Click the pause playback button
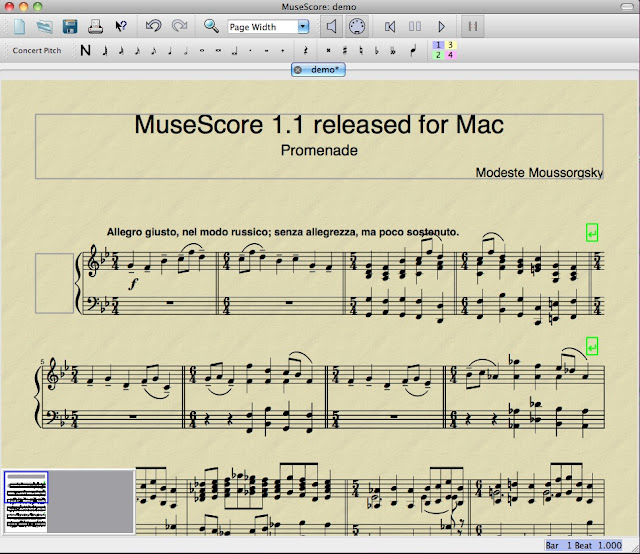640x554 pixels. [415, 27]
